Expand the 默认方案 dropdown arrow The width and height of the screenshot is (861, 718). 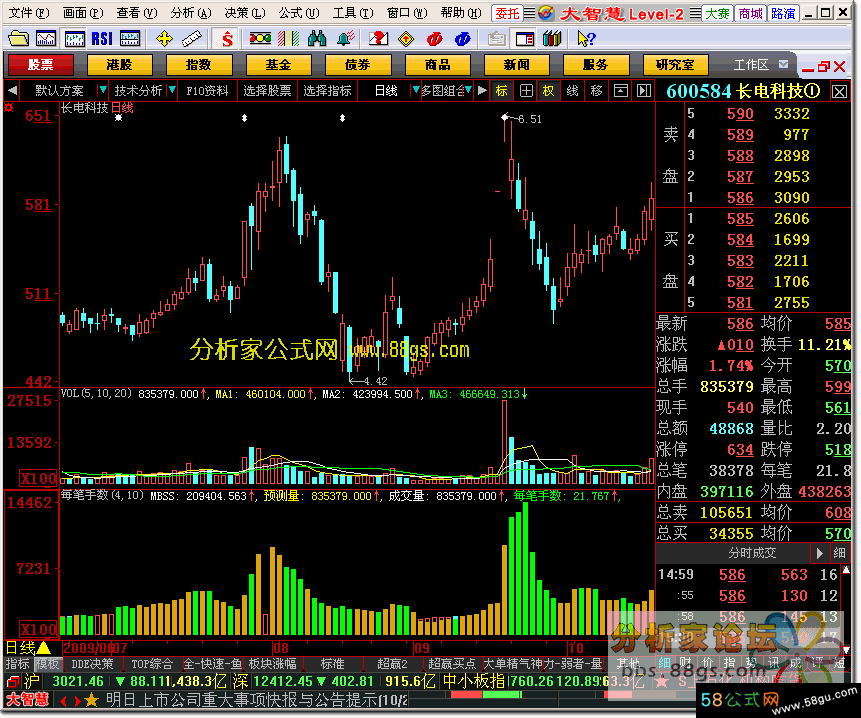(103, 90)
